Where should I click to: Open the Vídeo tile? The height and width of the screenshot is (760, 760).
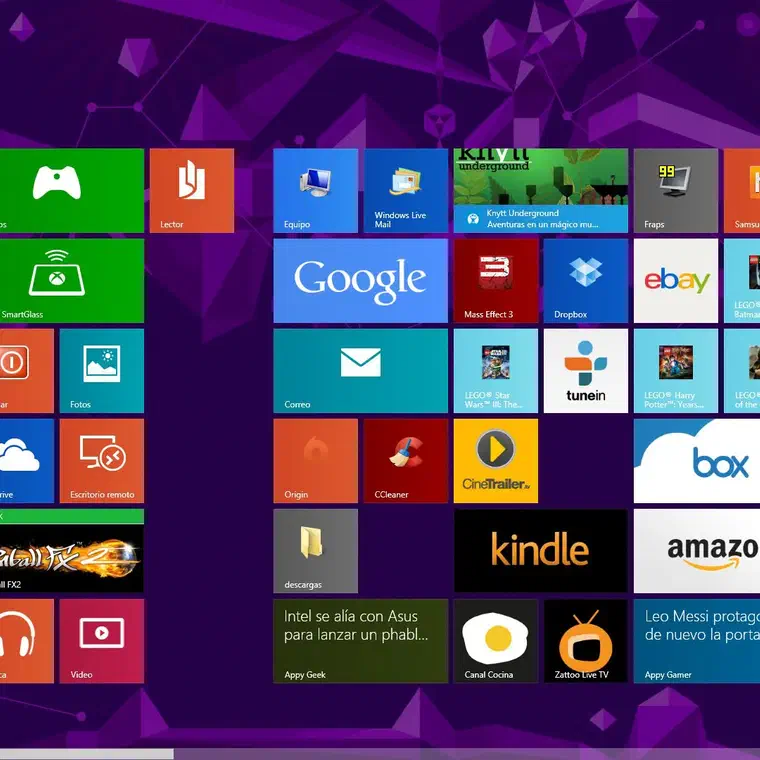(x=102, y=641)
